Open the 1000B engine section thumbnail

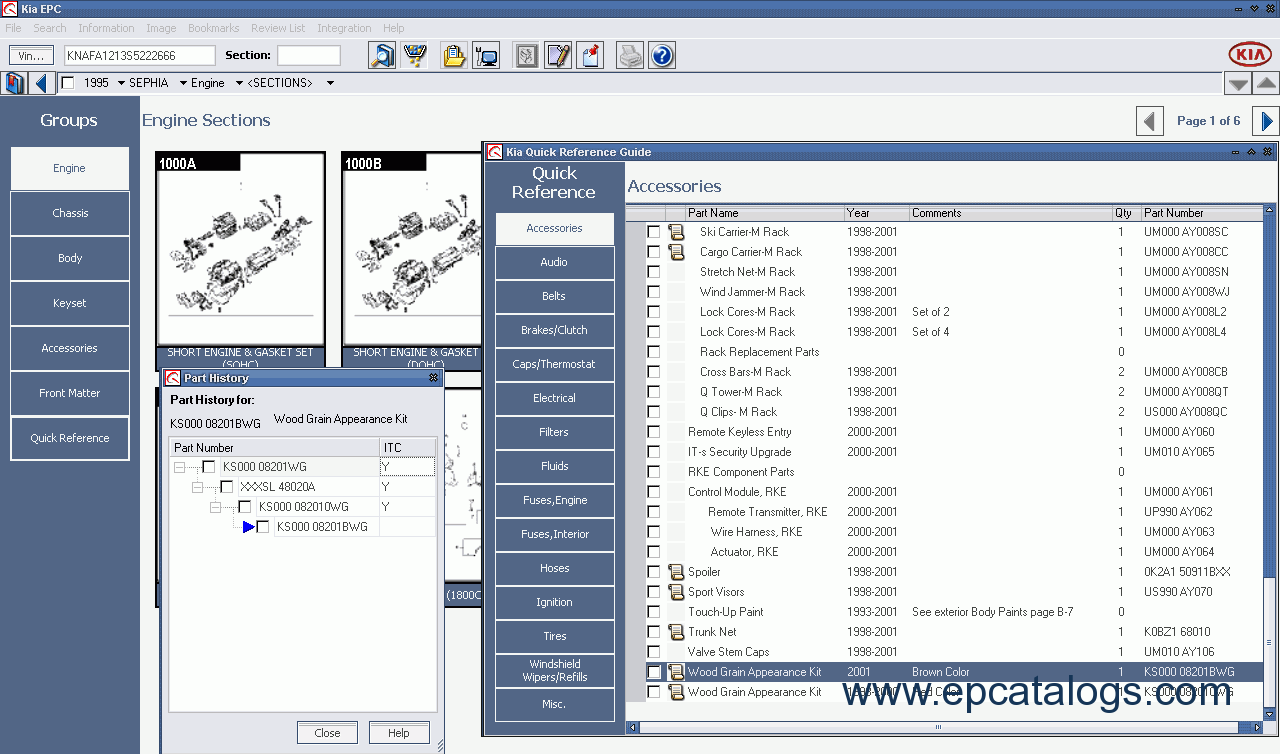(x=412, y=260)
